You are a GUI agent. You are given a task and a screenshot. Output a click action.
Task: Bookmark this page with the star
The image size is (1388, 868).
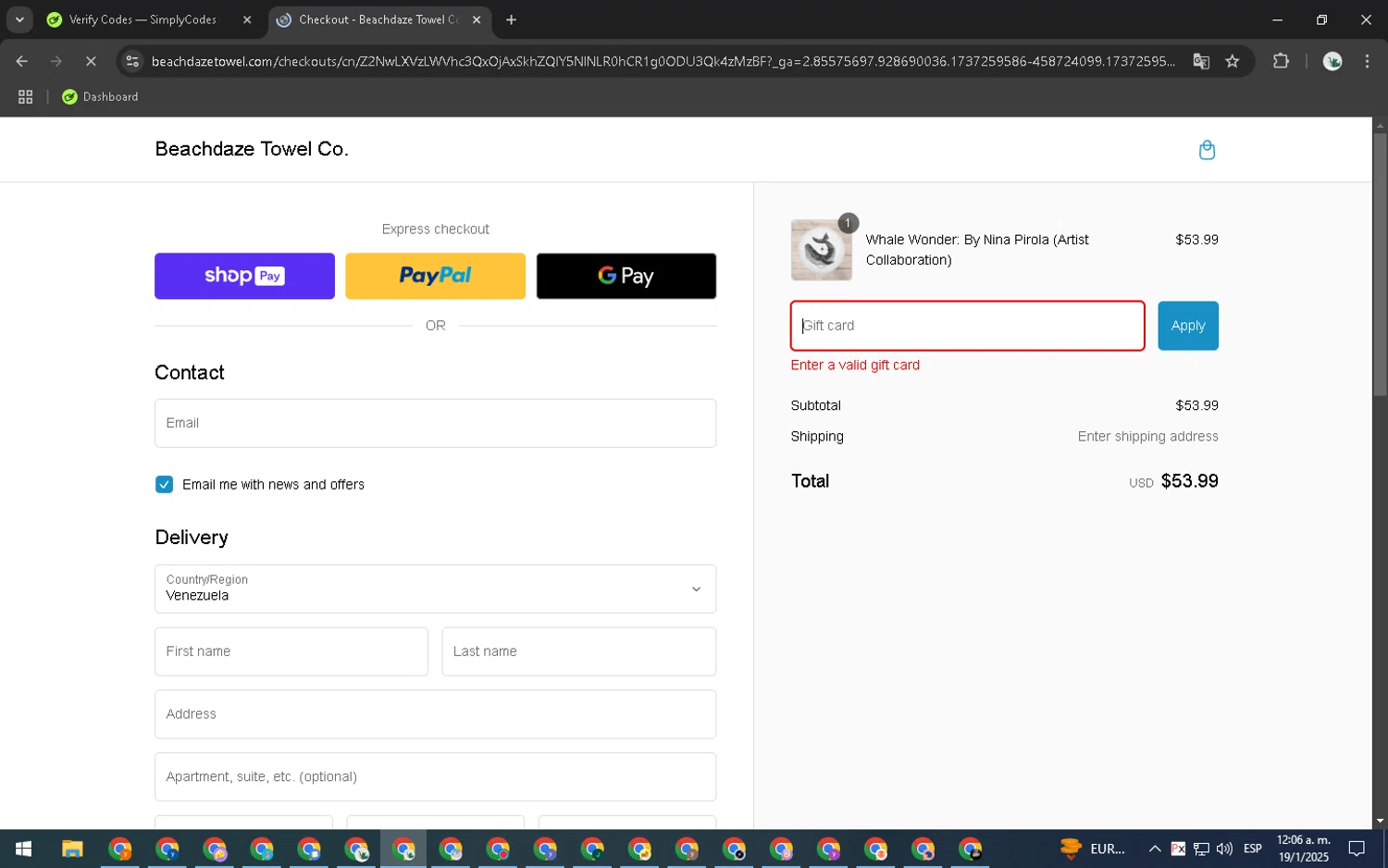1233,61
